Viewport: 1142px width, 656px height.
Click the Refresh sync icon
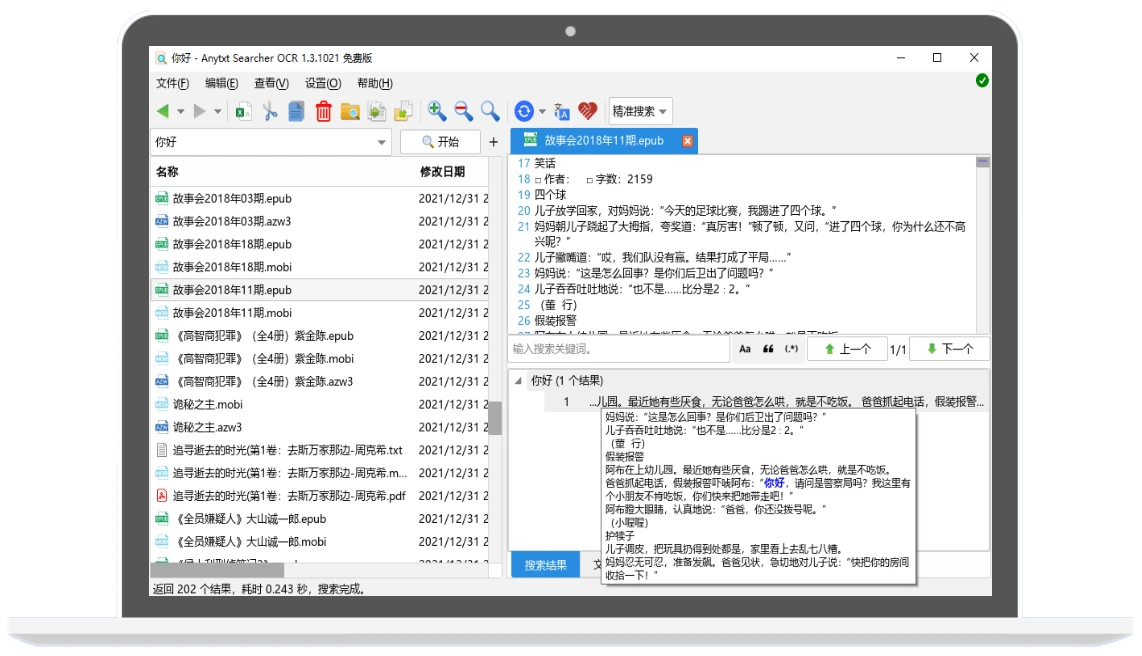click(x=522, y=111)
